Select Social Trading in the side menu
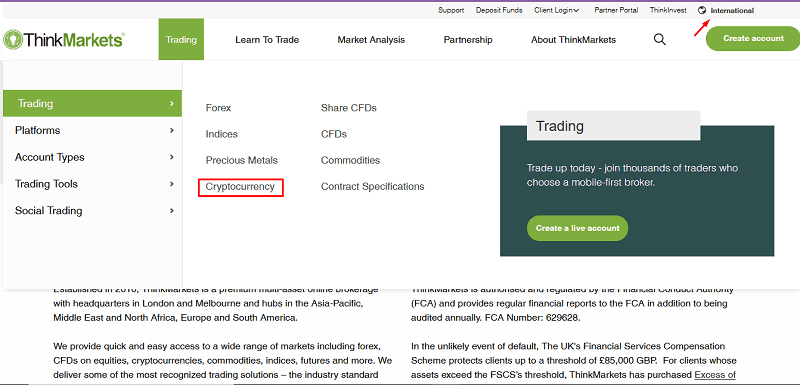The image size is (800, 385). [x=48, y=211]
